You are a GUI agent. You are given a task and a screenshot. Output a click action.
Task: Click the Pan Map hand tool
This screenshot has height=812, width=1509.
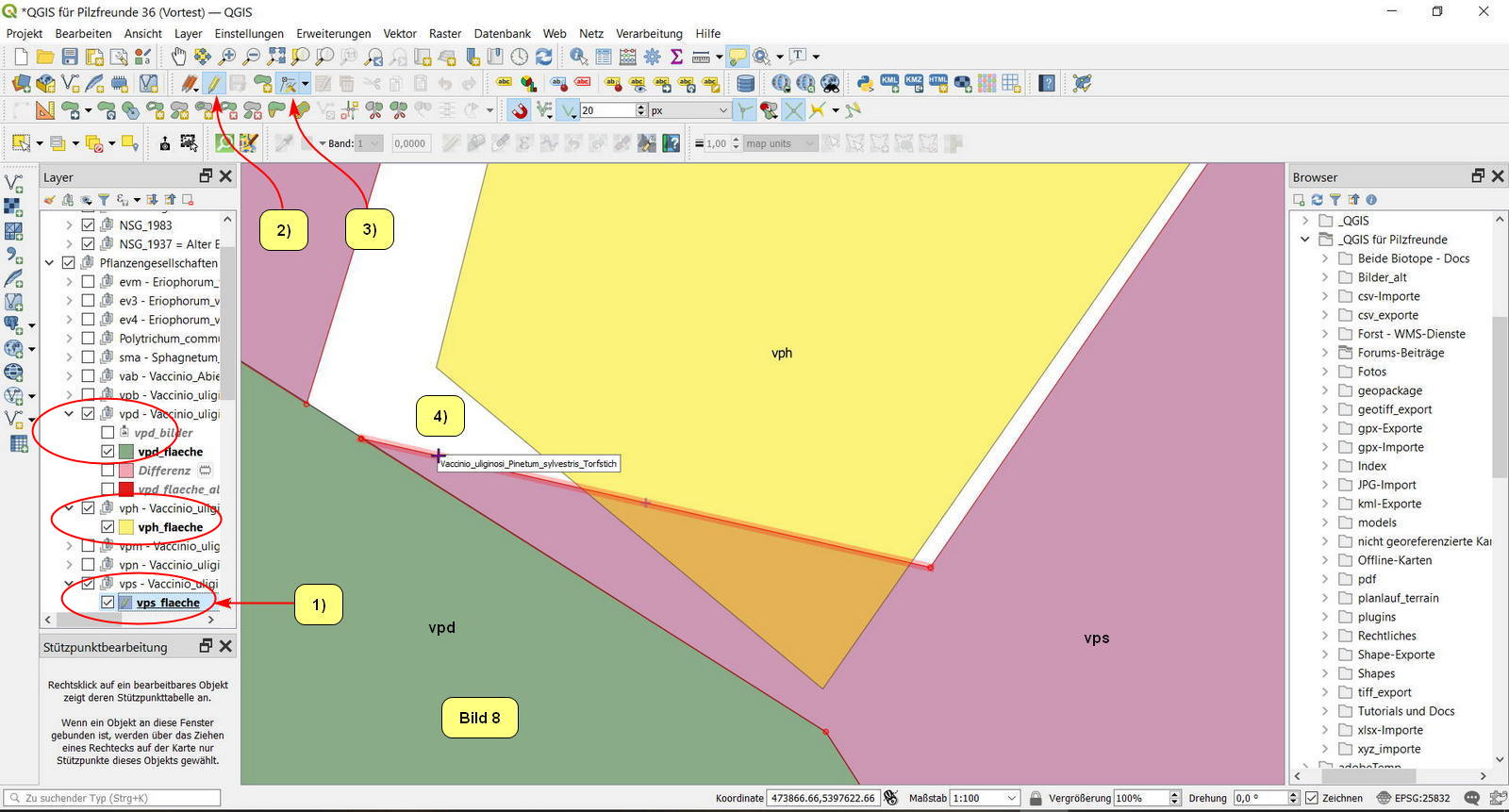178,57
